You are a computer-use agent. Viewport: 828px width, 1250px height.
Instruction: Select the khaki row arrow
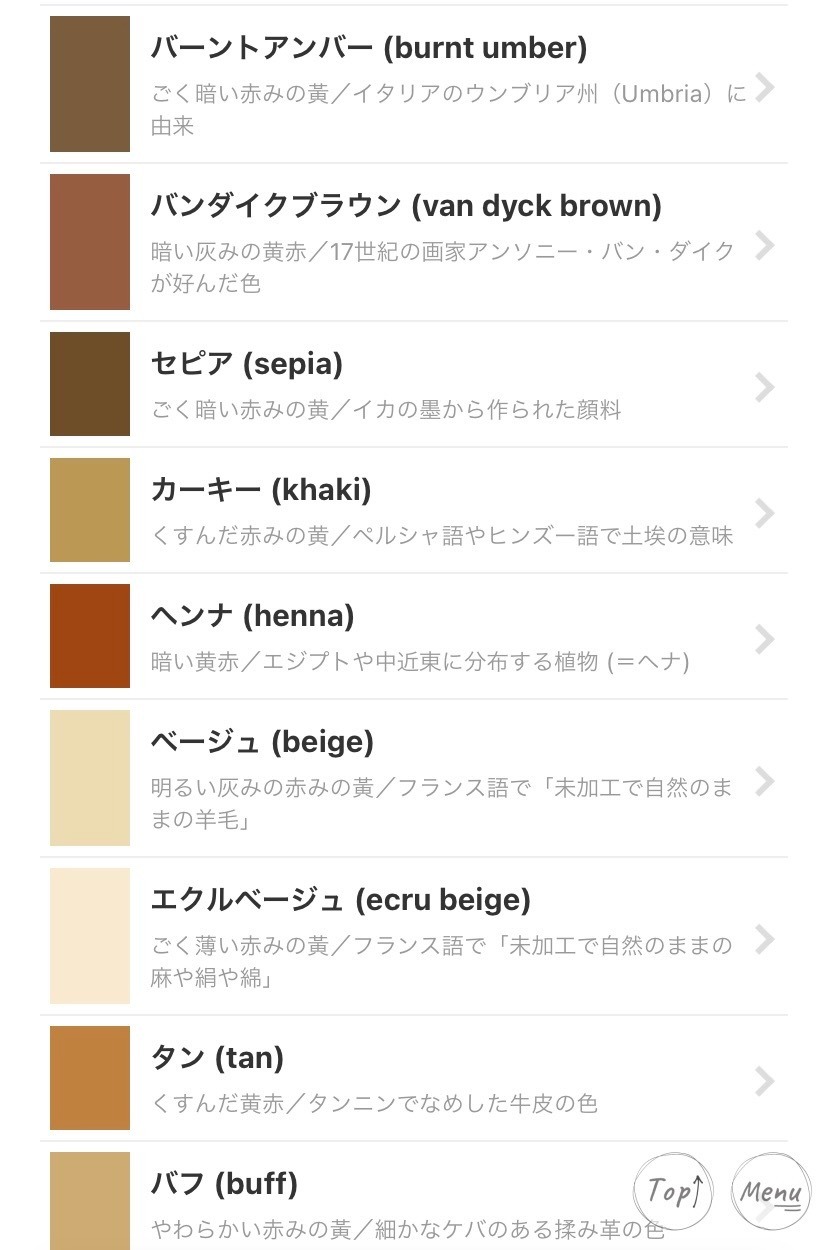tap(765, 514)
